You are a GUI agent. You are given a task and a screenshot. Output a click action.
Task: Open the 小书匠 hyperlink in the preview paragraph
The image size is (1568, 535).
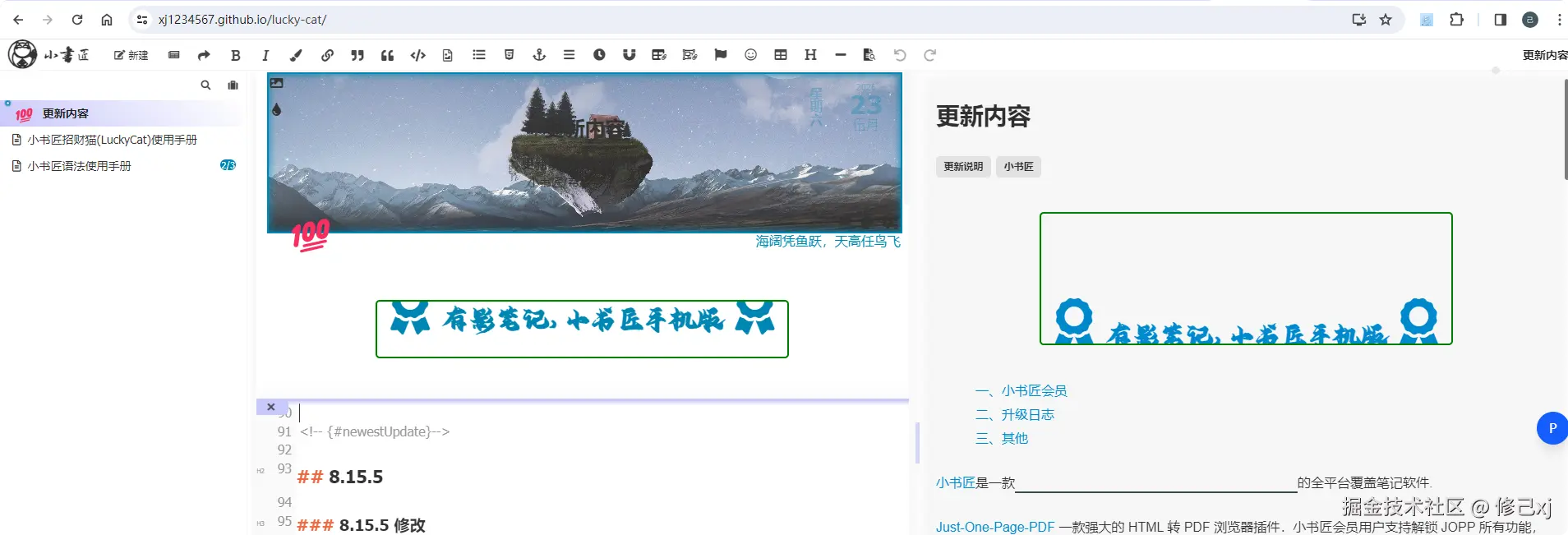coord(955,483)
